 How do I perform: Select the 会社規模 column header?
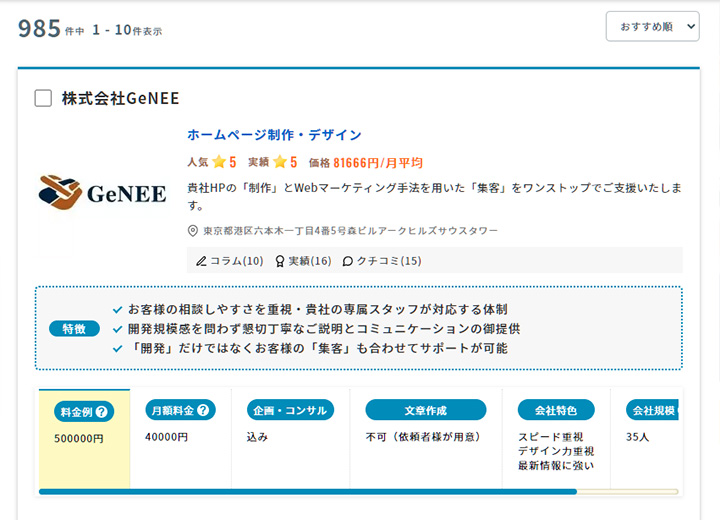(x=652, y=410)
